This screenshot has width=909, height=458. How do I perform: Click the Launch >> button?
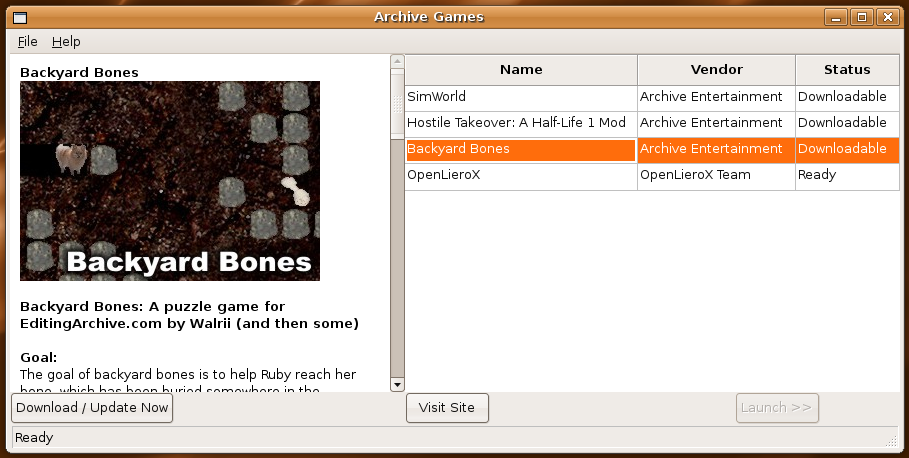point(777,408)
